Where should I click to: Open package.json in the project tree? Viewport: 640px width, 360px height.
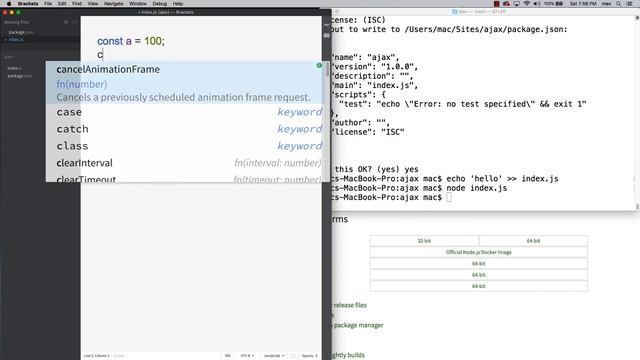20,76
